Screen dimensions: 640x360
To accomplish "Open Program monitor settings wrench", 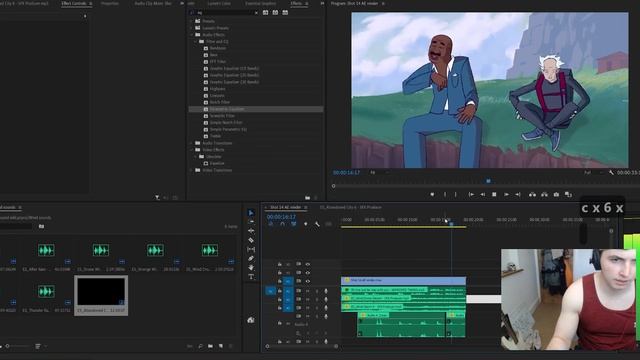I will pyautogui.click(x=611, y=173).
